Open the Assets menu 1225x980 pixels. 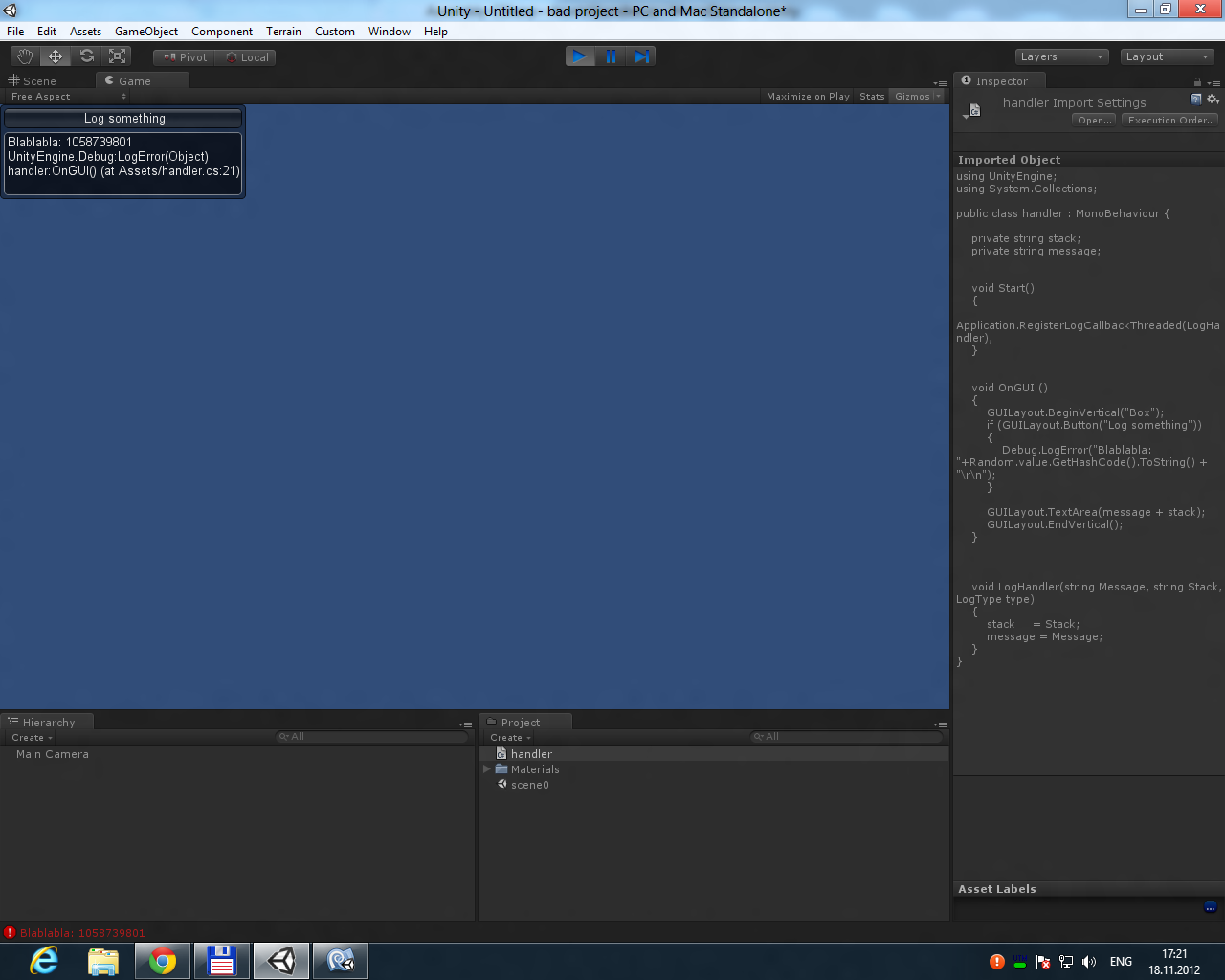(x=85, y=32)
